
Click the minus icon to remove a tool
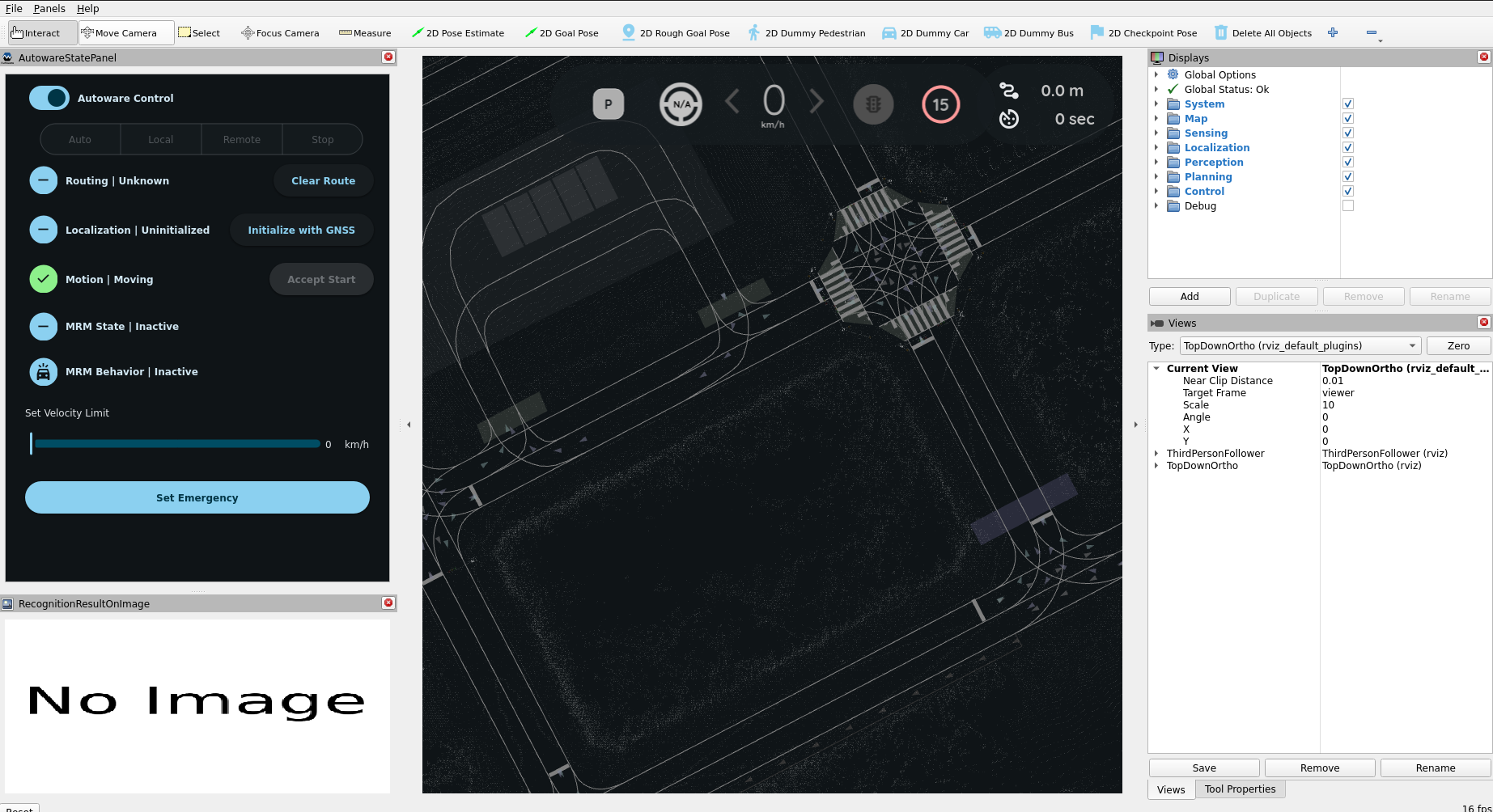[1372, 32]
